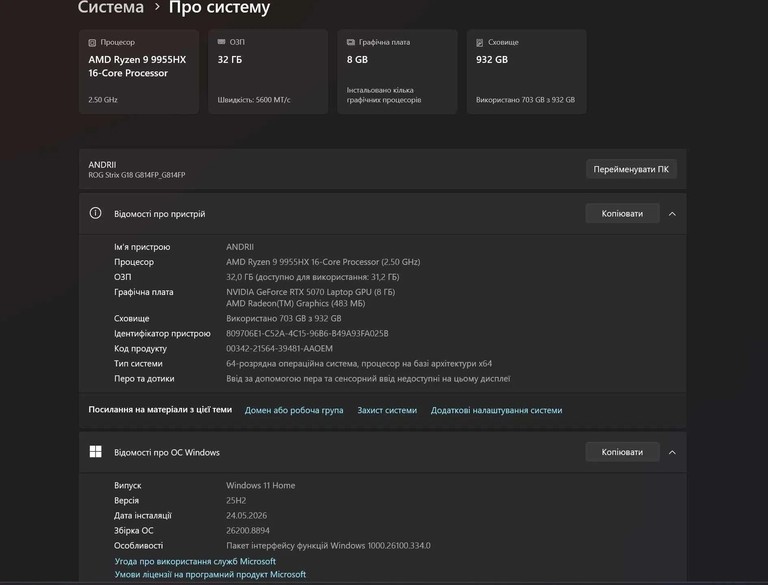Click Код продукту label
The width and height of the screenshot is (768, 585).
coord(140,349)
